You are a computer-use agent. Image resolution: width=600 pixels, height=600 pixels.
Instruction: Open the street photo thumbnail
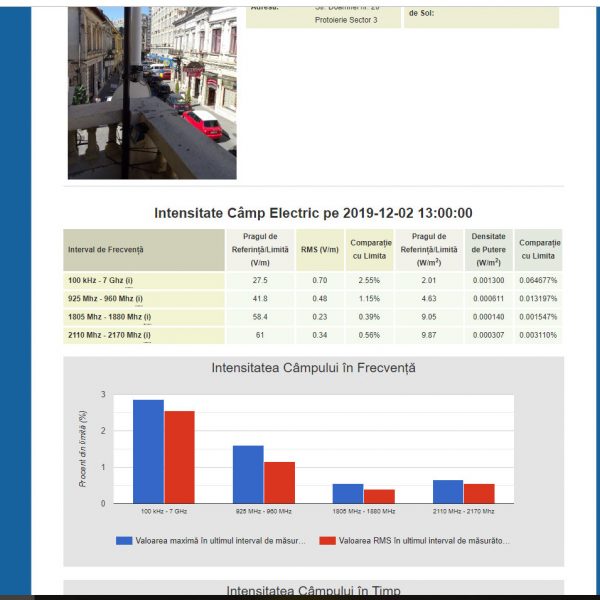point(152,92)
